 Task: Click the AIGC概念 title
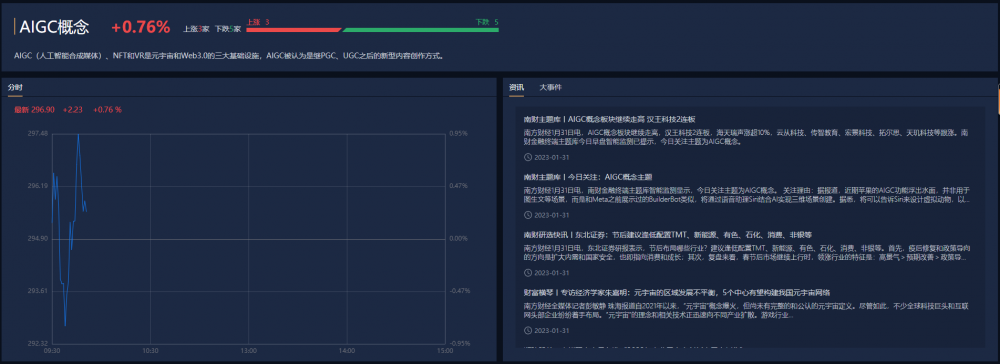[54, 27]
